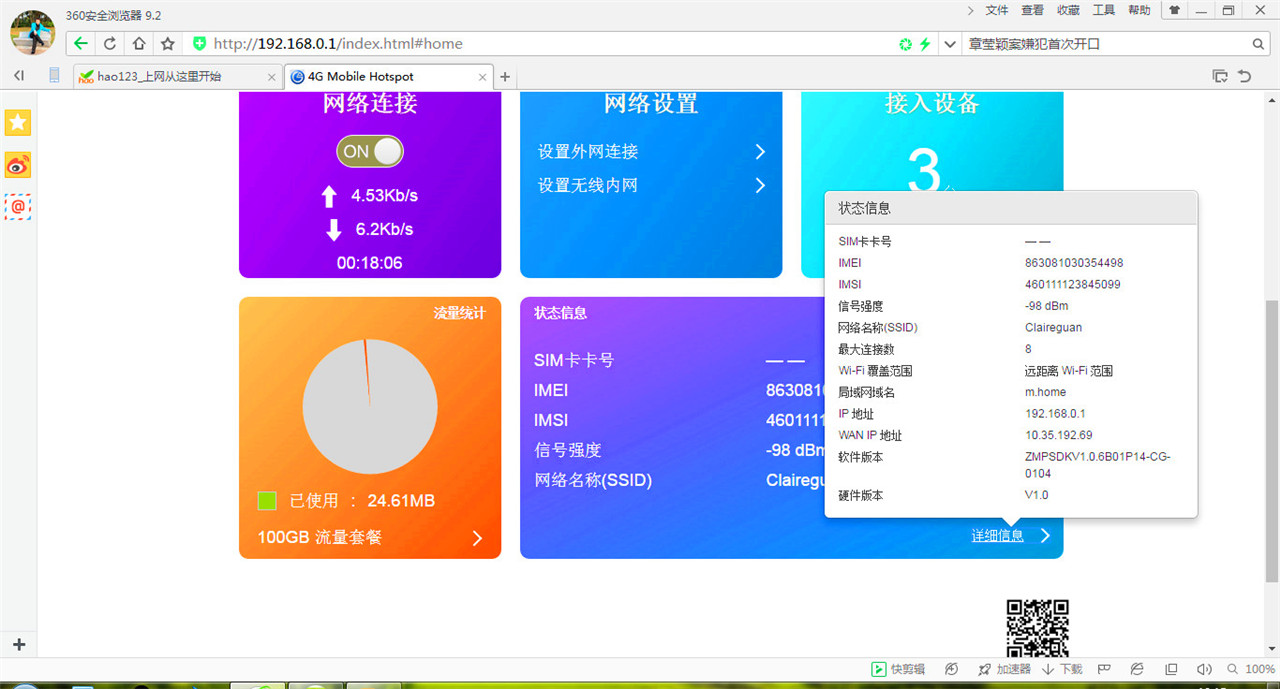This screenshot has width=1280, height=689.
Task: Turn off the 网络连接 ON switch
Action: [370, 151]
